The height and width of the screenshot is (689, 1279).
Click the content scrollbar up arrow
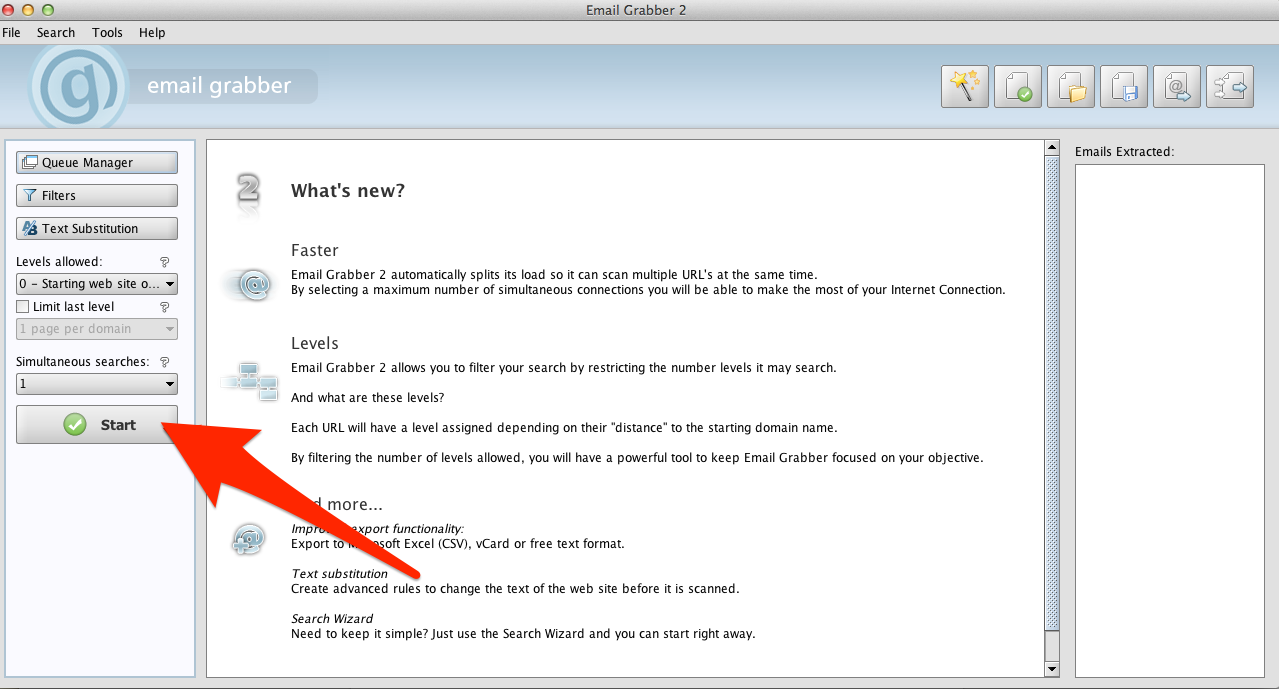coord(1051,148)
